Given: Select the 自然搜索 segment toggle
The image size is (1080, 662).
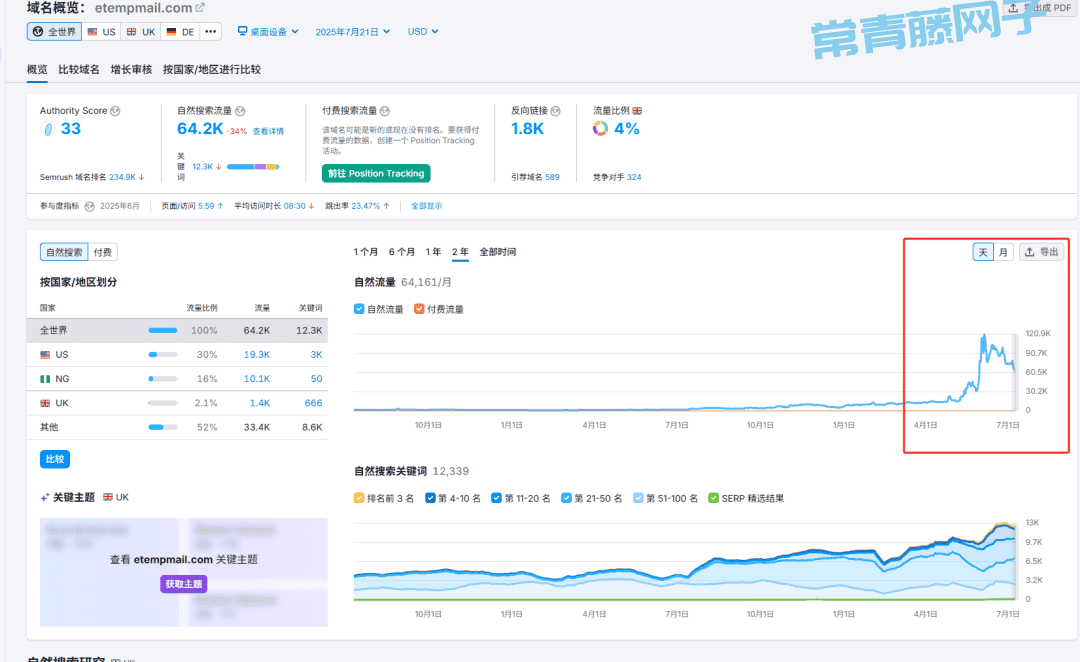Looking at the screenshot, I should (64, 252).
